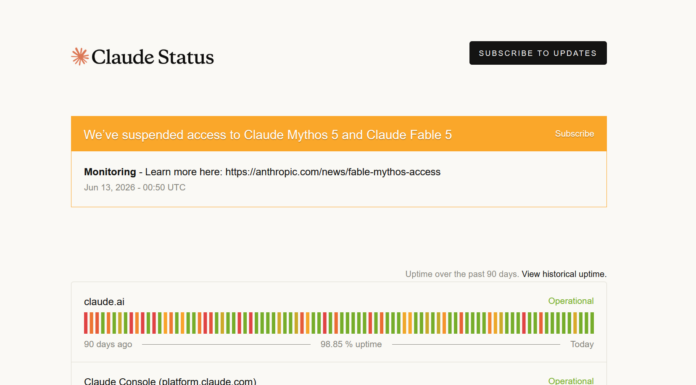Click the first bar in claude.ai uptime chart

click(86, 323)
